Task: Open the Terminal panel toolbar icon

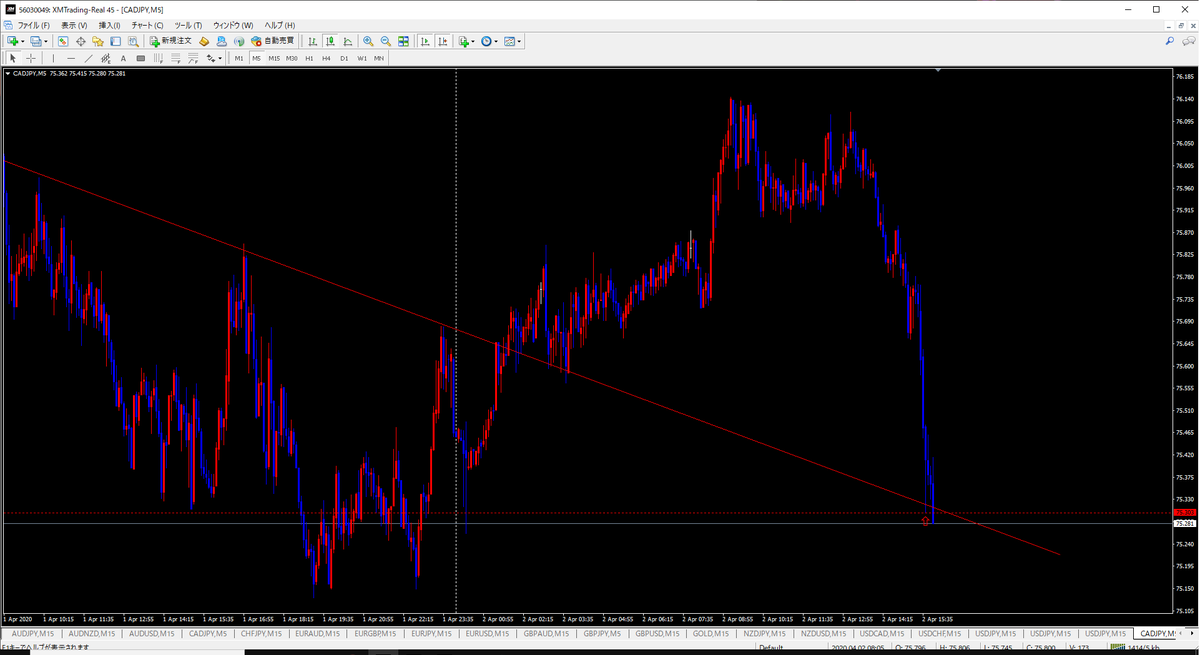Action: pos(116,41)
